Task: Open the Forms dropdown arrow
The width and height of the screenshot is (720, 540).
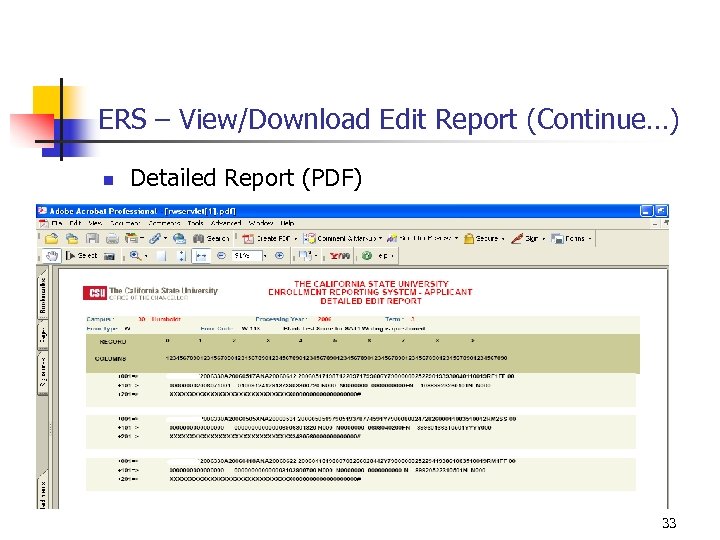Action: 590,239
